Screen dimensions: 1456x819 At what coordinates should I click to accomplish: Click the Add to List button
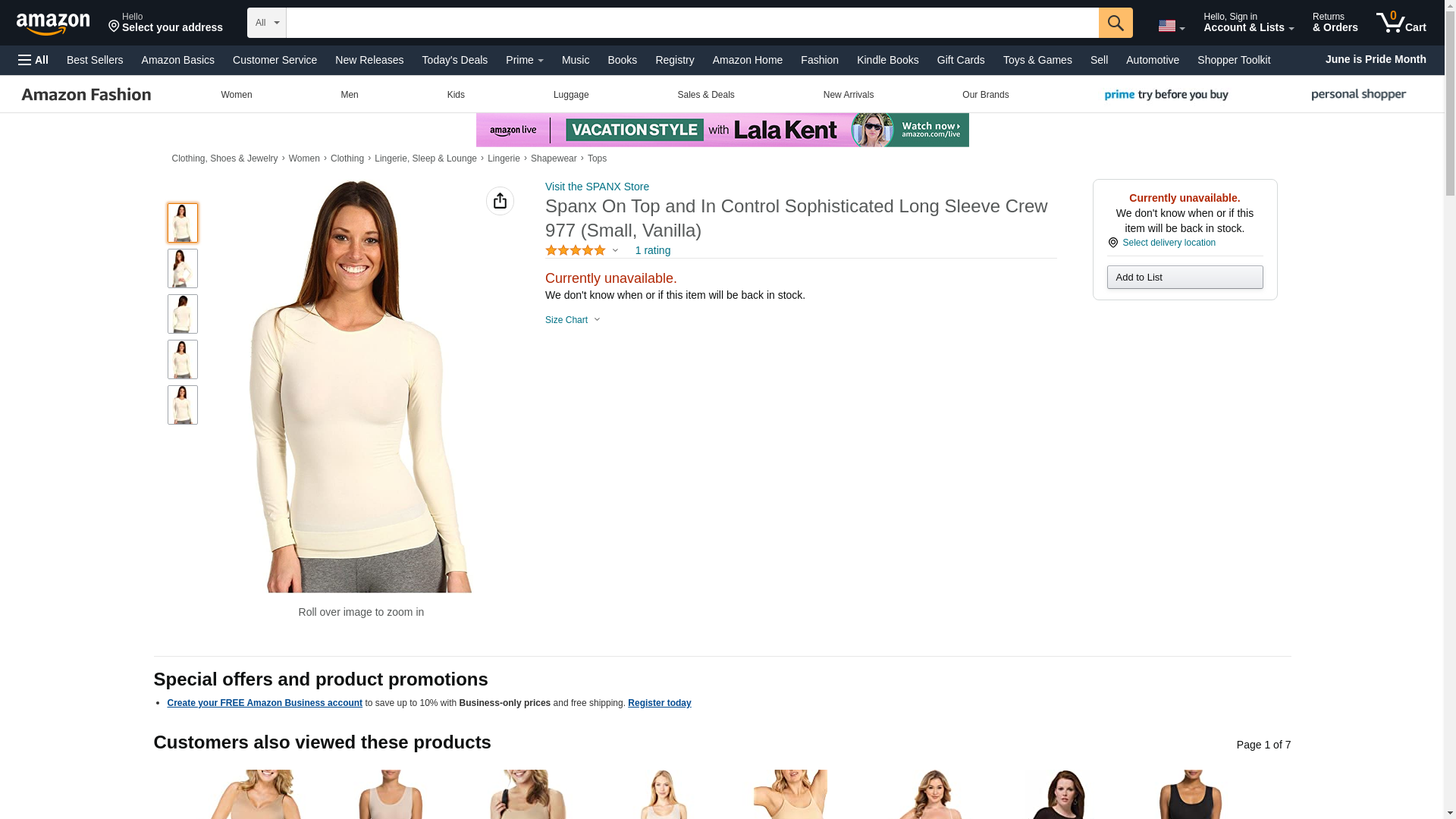(1185, 278)
